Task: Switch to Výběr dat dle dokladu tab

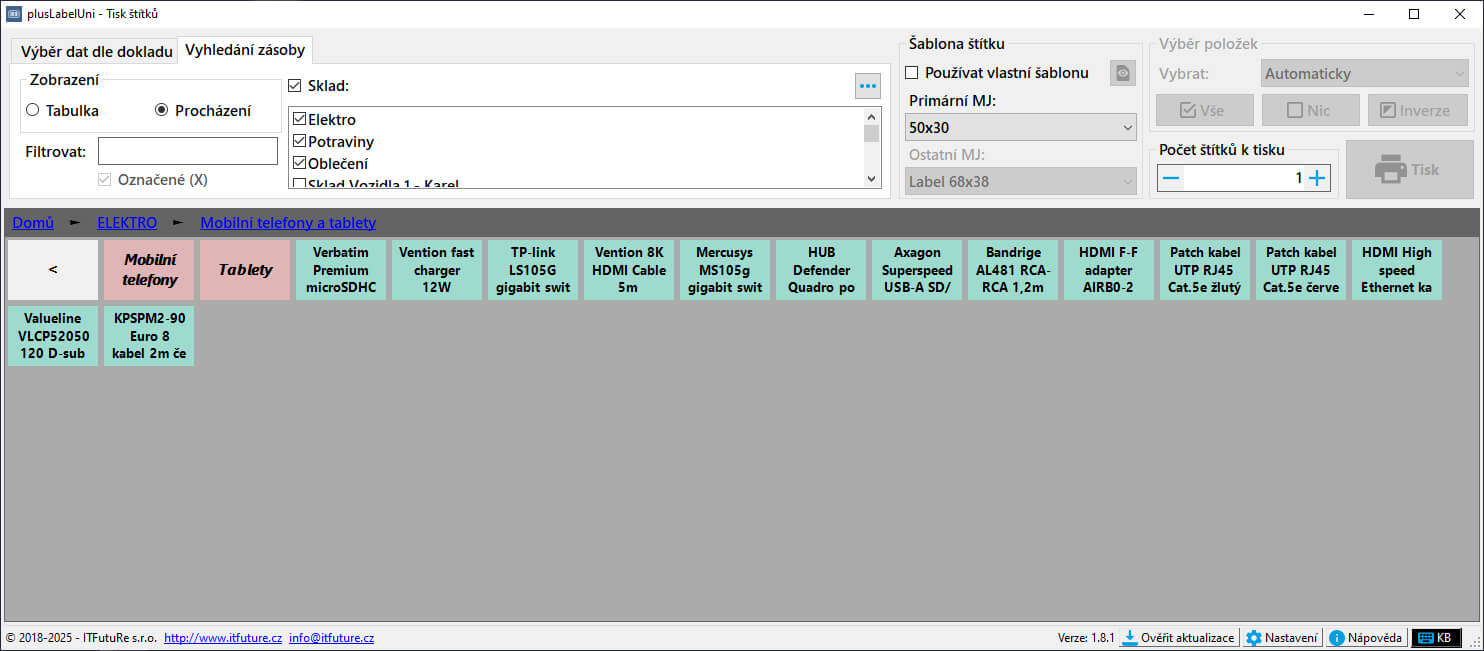Action: pos(96,51)
